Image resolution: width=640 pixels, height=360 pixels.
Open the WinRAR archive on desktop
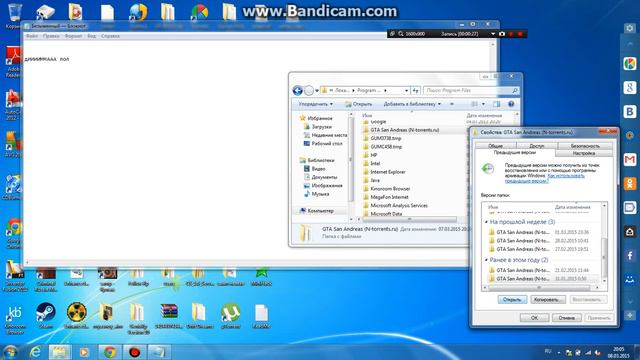coord(169,316)
